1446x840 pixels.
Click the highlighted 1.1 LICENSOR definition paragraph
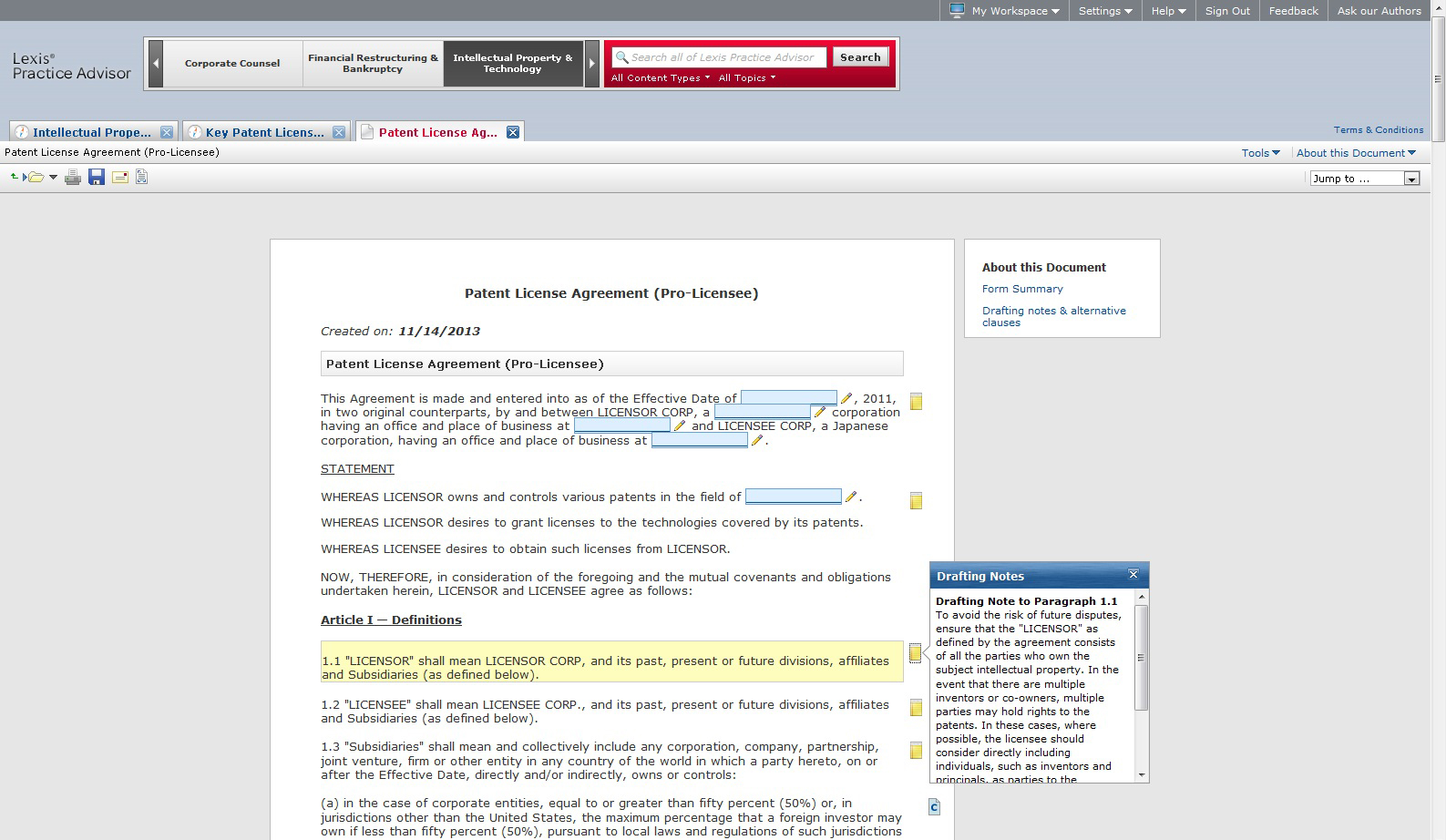(x=612, y=661)
